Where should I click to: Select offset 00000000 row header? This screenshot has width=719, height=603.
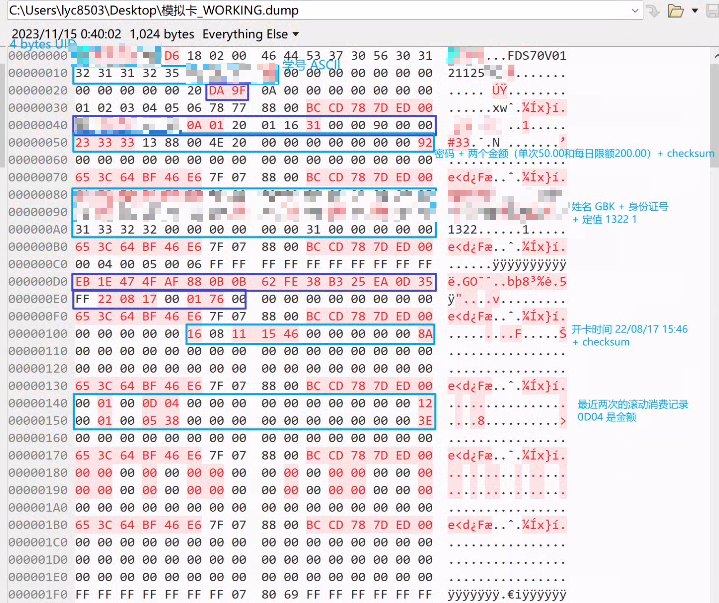coord(36,56)
